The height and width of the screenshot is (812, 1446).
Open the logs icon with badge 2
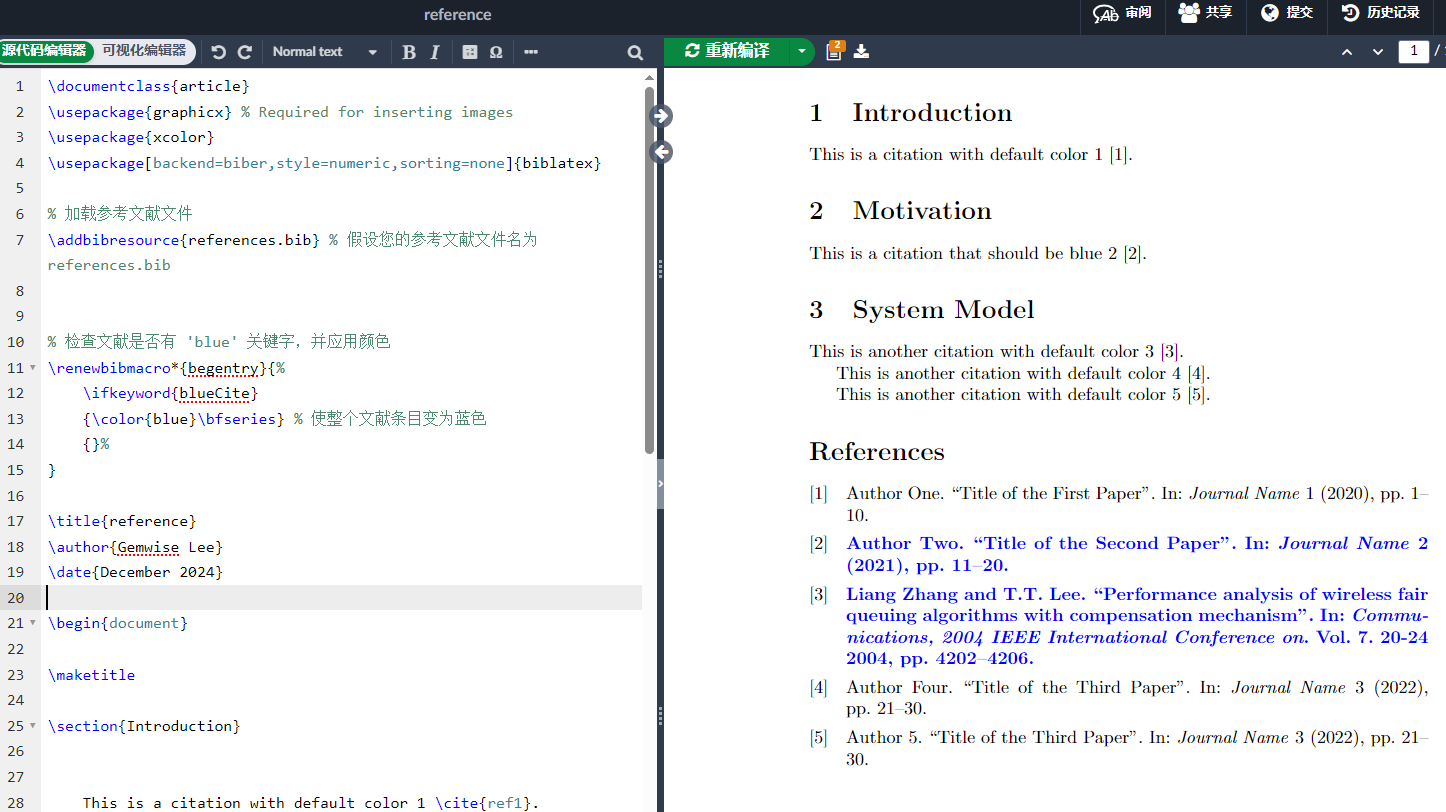pos(834,51)
